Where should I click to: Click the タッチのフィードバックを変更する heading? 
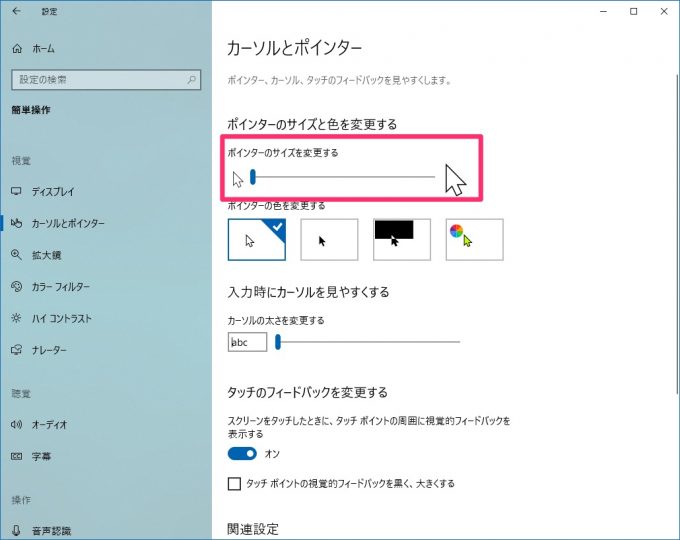click(x=307, y=393)
